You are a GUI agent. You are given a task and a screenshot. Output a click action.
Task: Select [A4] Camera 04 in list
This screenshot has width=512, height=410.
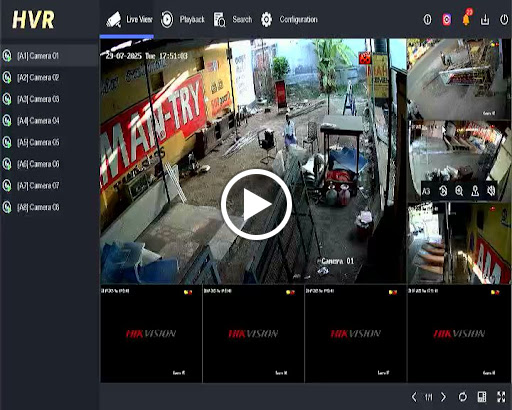click(x=49, y=121)
